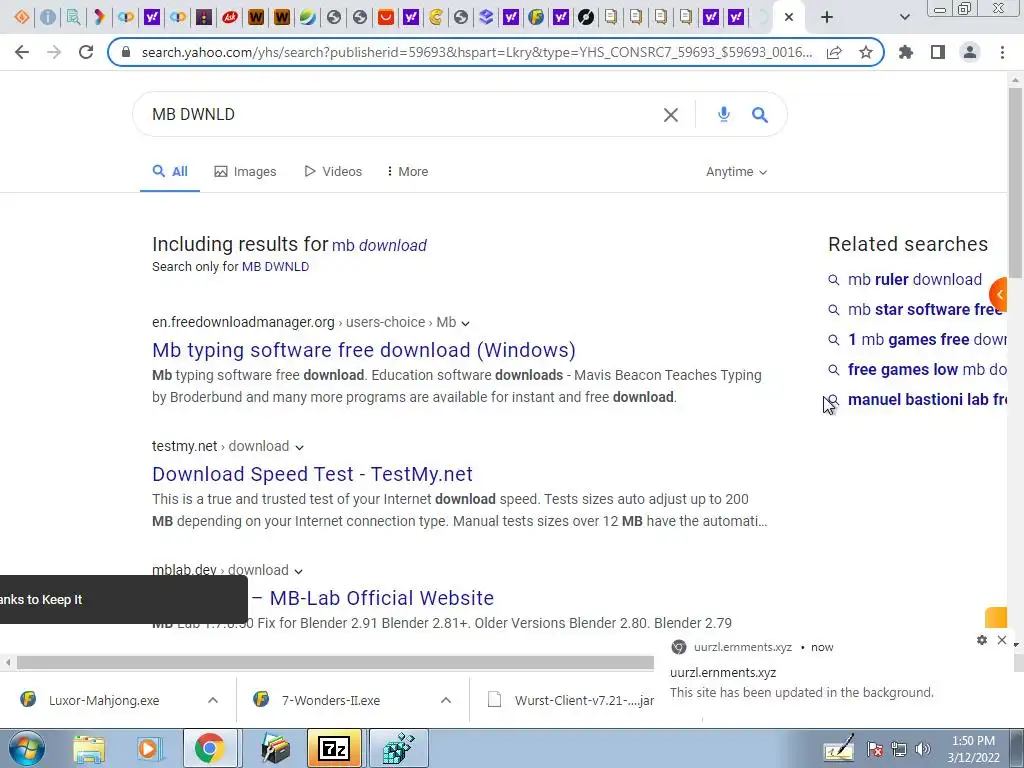Switch to the first orange diamond tab
The width and height of the screenshot is (1024, 768).
click(22, 17)
